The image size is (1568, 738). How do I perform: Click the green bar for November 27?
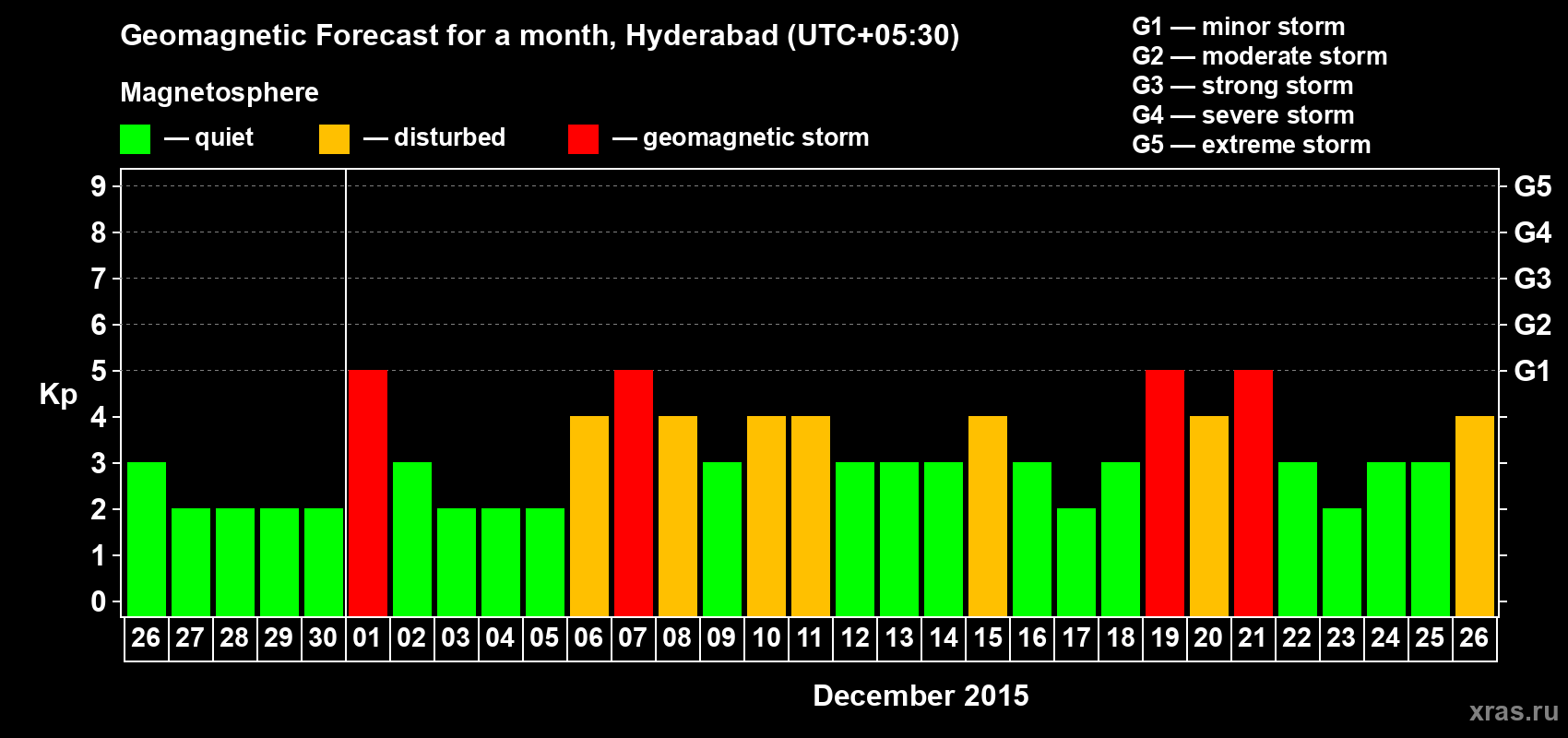coord(191,563)
